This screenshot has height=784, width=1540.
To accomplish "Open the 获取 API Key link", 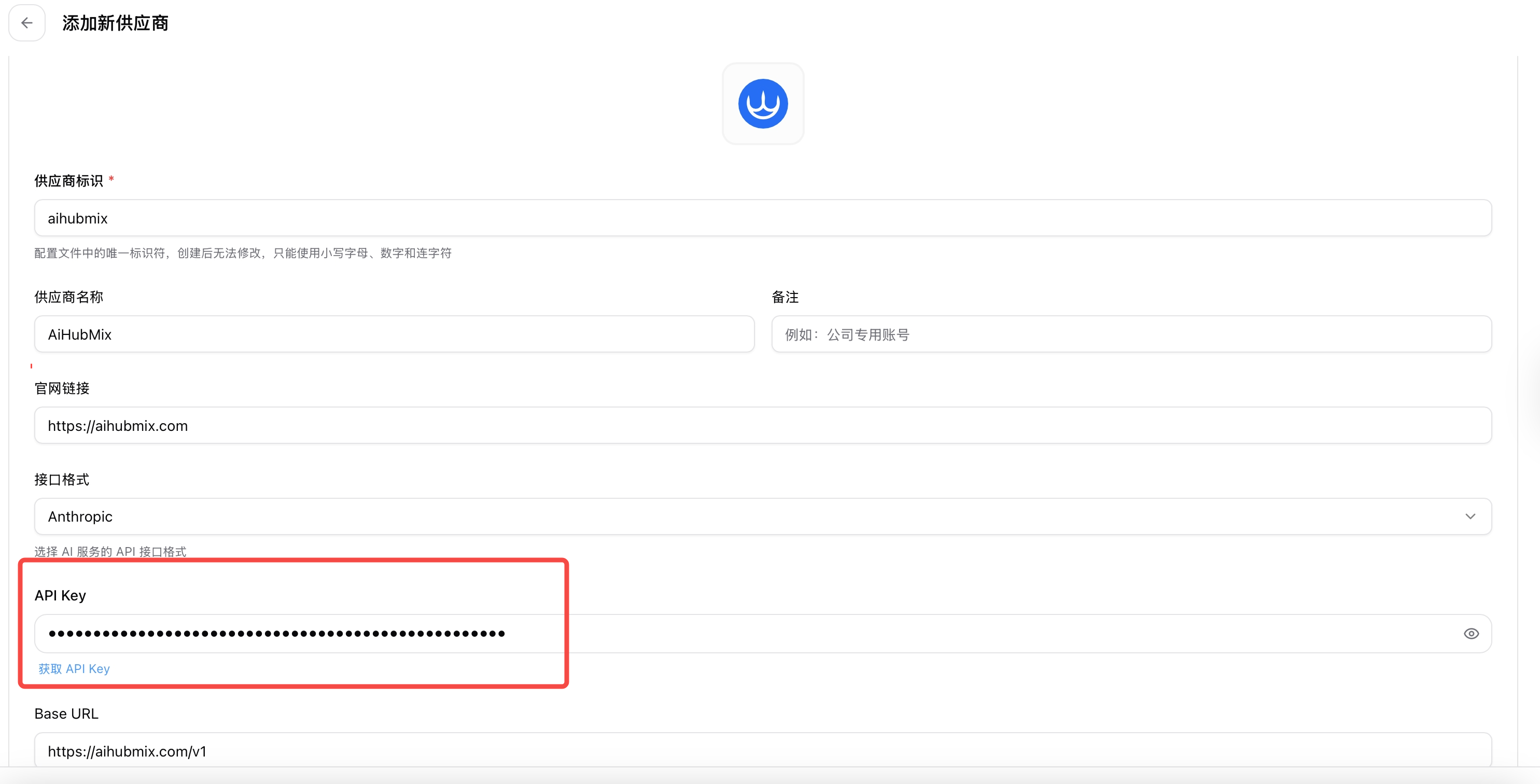I will tap(74, 668).
